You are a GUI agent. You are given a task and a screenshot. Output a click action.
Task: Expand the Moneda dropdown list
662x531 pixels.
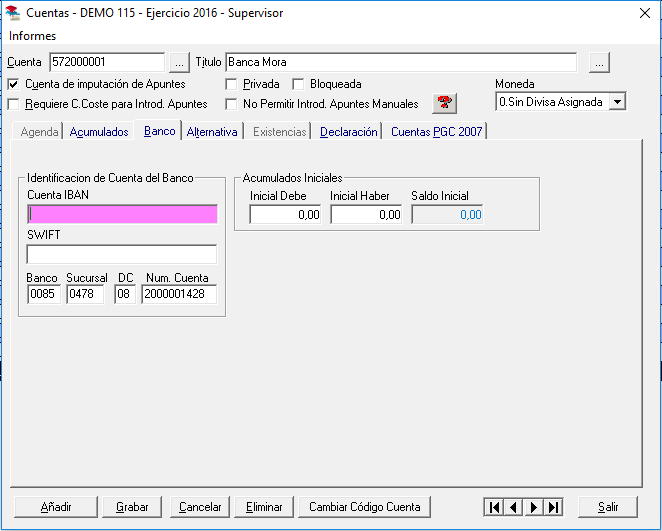pyautogui.click(x=617, y=102)
